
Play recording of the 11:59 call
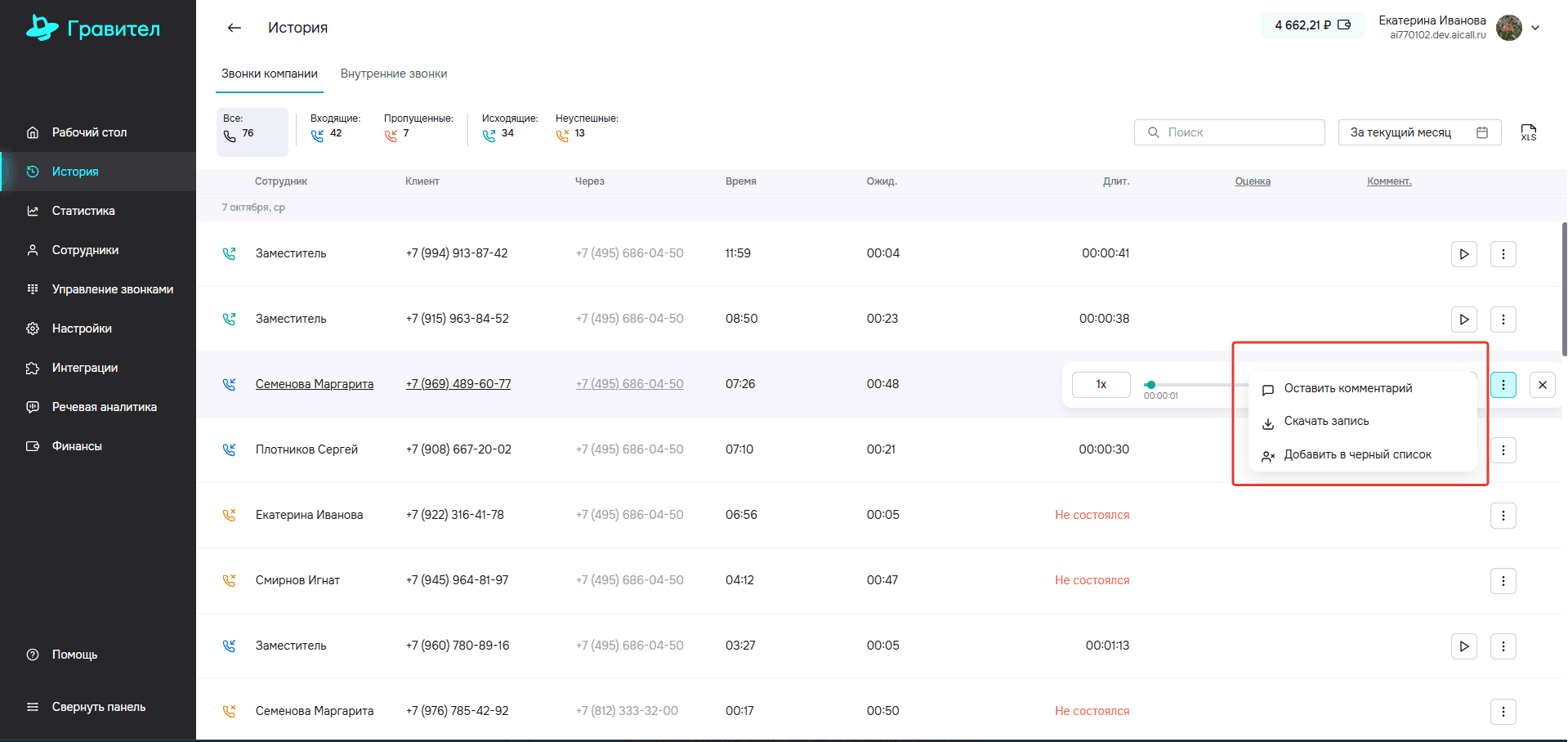pos(1464,254)
